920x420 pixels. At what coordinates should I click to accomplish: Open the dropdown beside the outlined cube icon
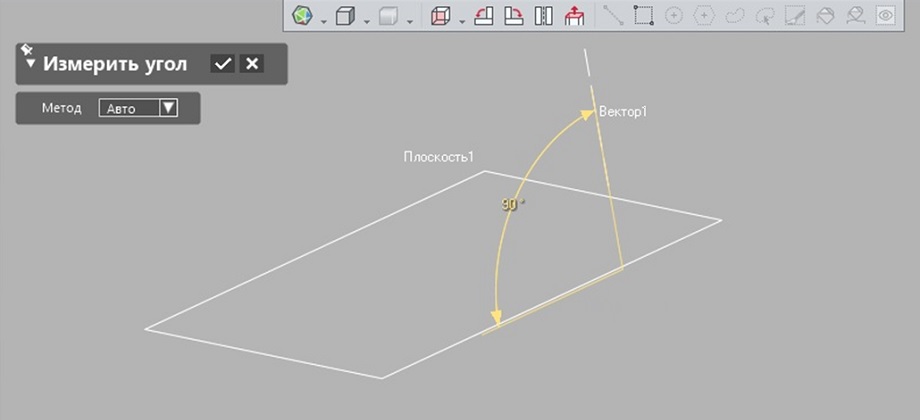(x=367, y=22)
